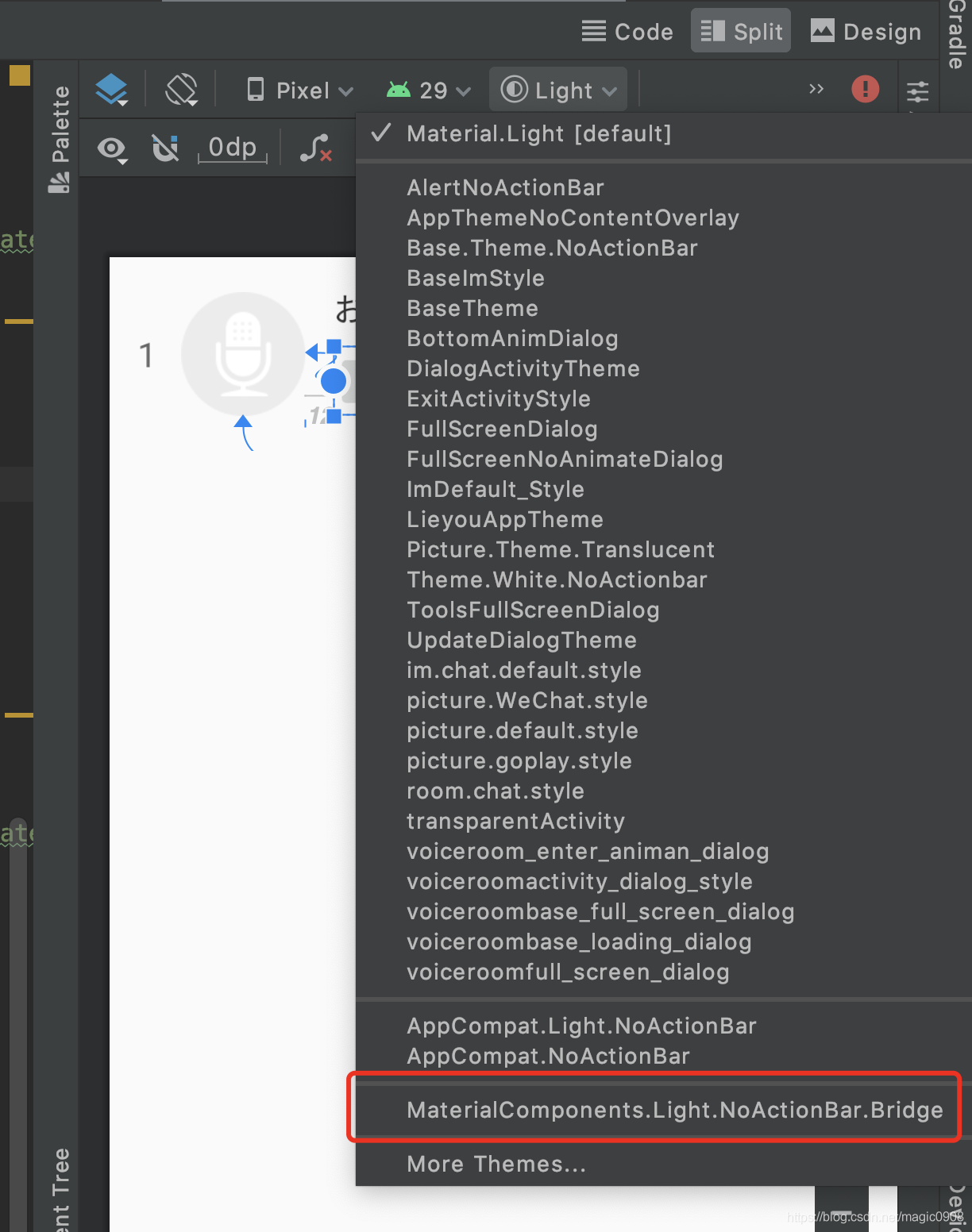This screenshot has height=1232, width=972.
Task: Click the blue circular constraint handle
Action: (334, 381)
